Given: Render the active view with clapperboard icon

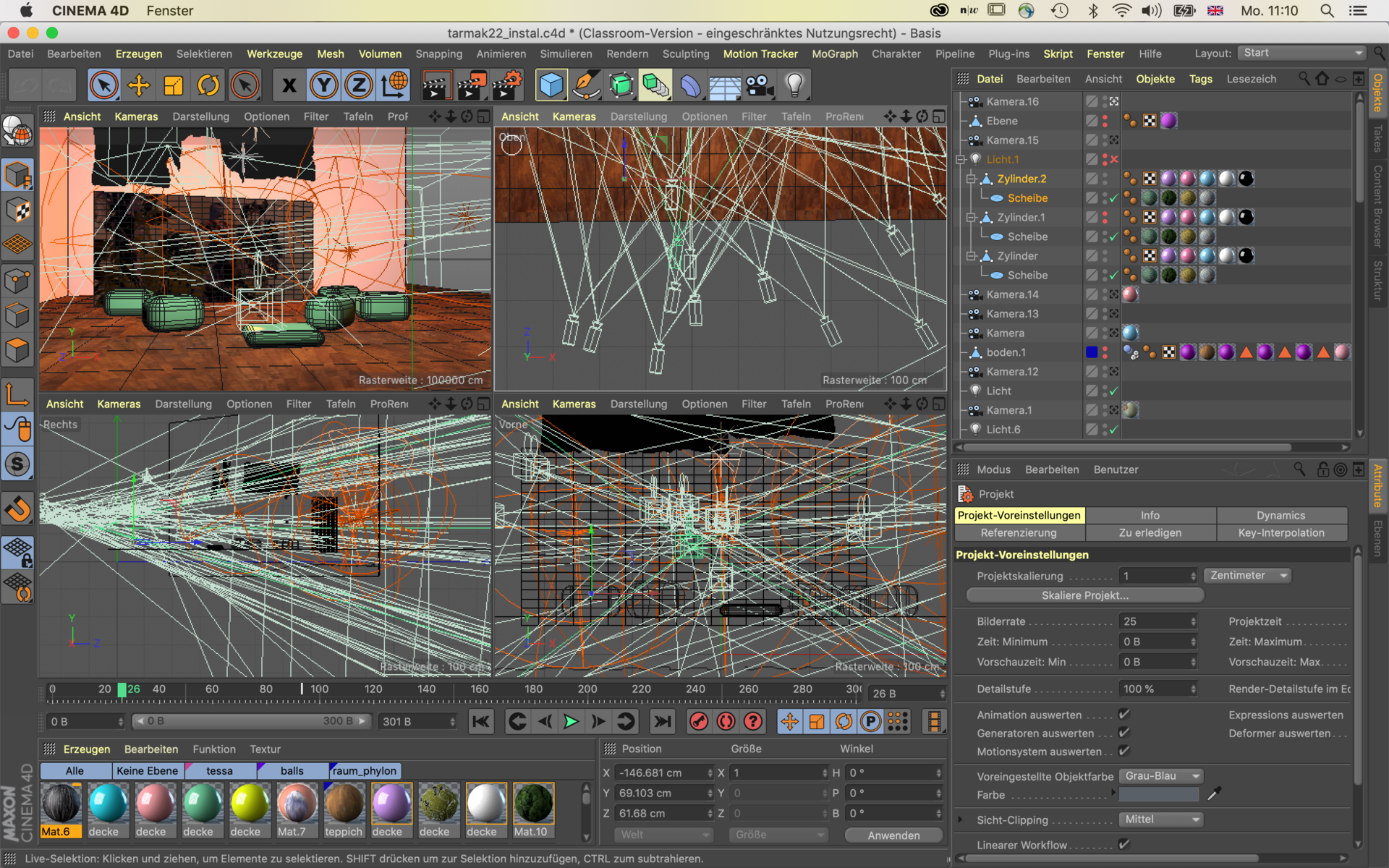Looking at the screenshot, I should (436, 85).
